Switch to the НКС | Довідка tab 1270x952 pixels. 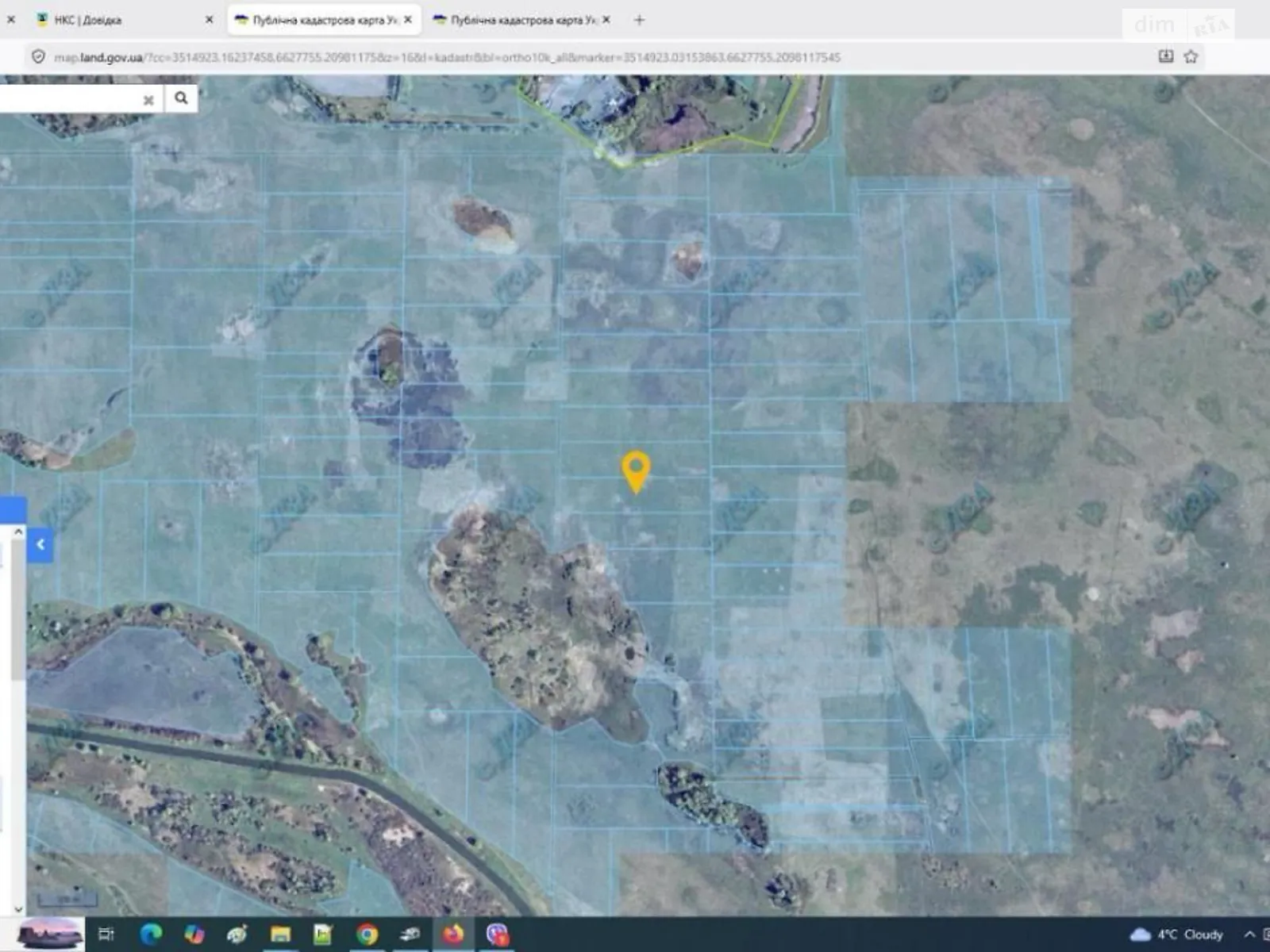pos(87,20)
